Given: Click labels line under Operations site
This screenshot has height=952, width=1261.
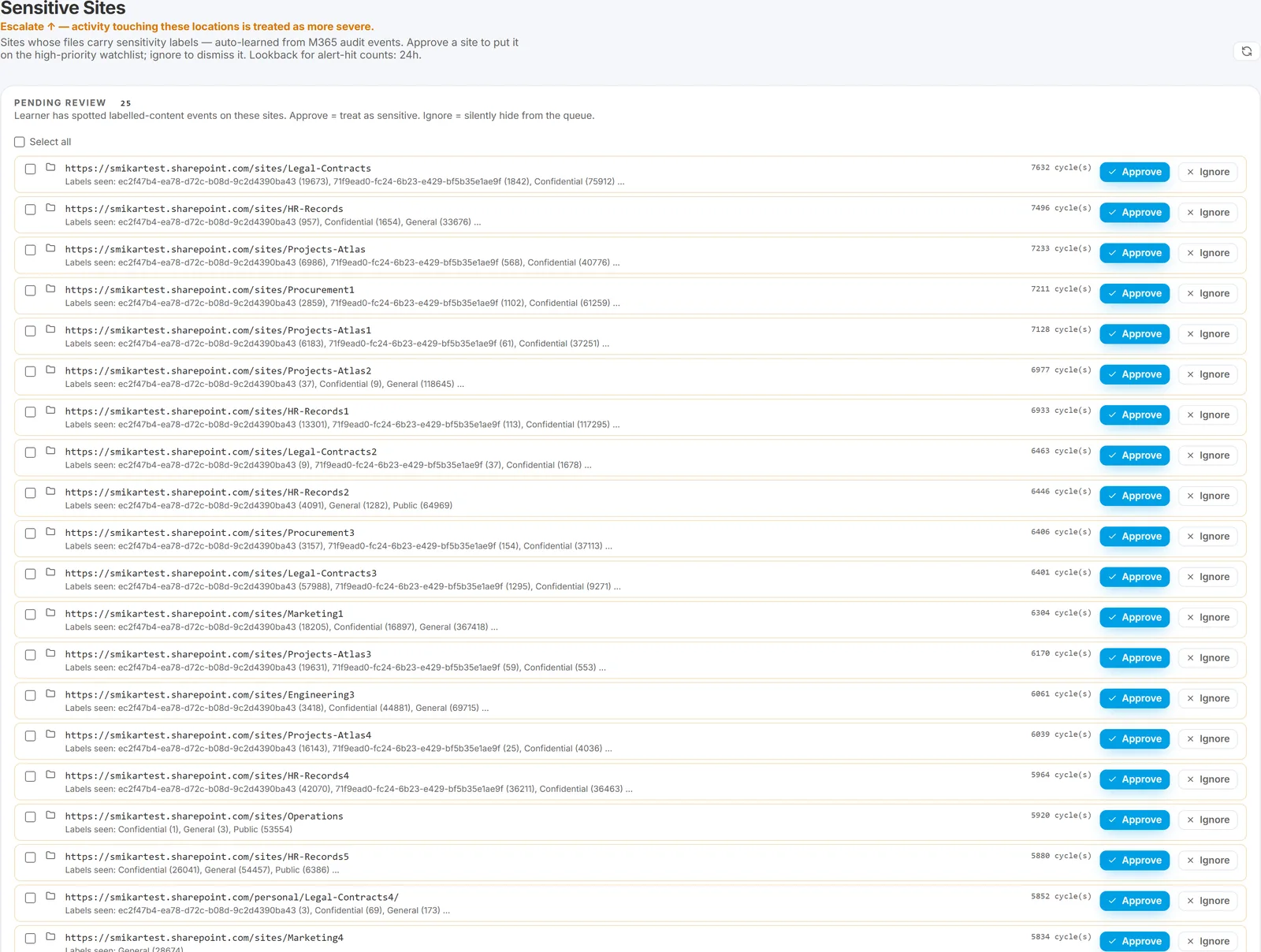Looking at the screenshot, I should pos(179,829).
